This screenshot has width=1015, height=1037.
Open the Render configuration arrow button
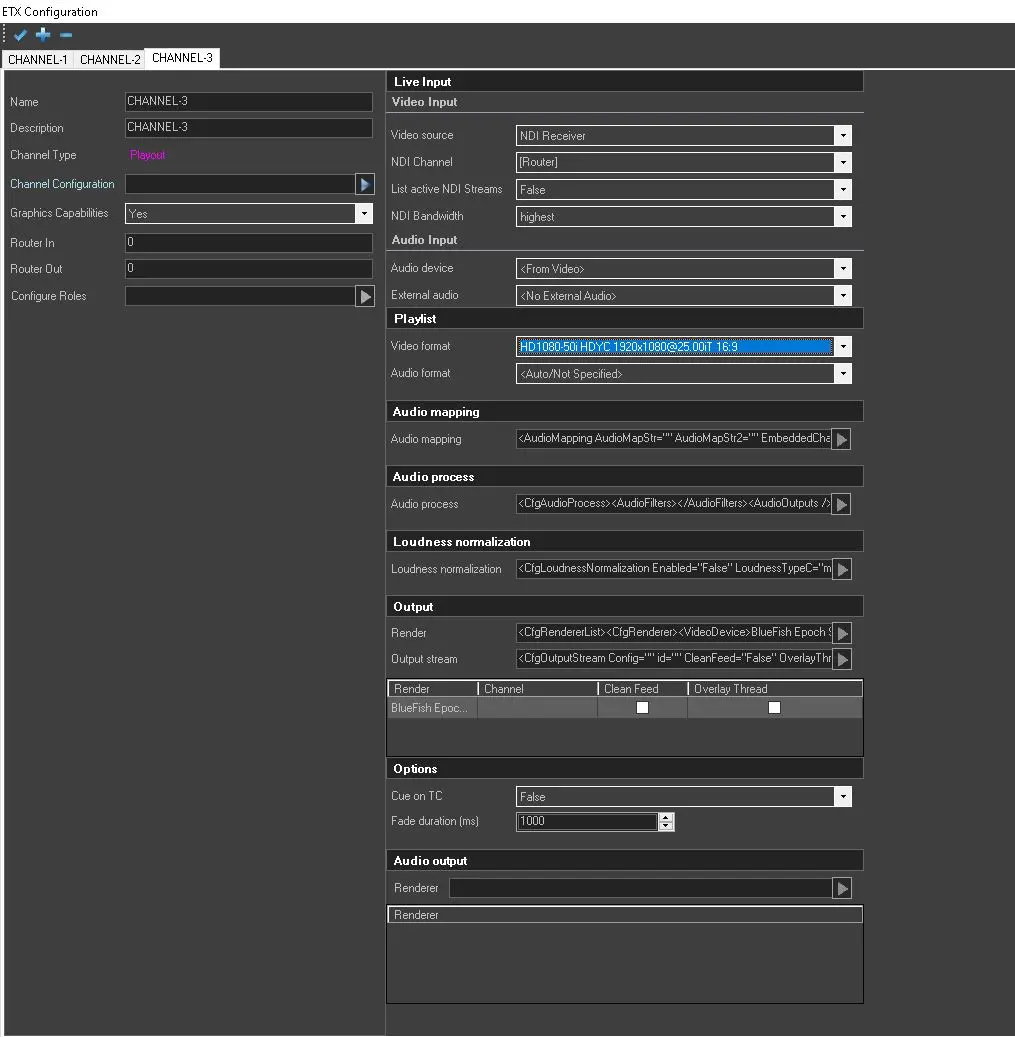click(842, 634)
